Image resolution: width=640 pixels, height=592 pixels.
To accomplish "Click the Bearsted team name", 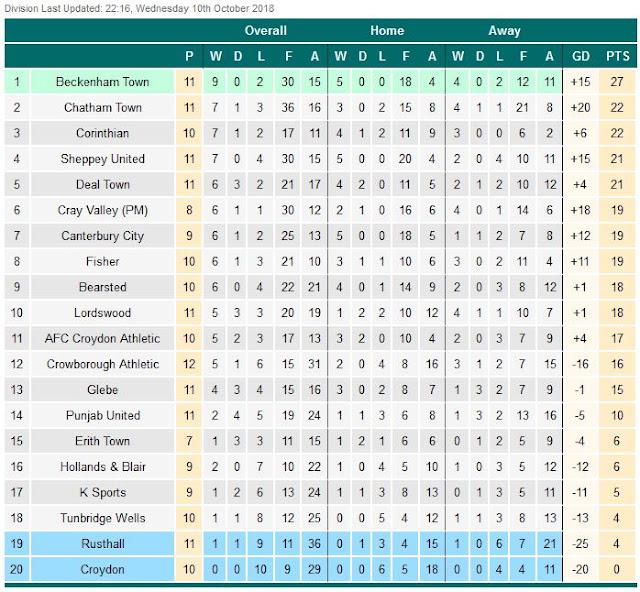I will 102,287.
